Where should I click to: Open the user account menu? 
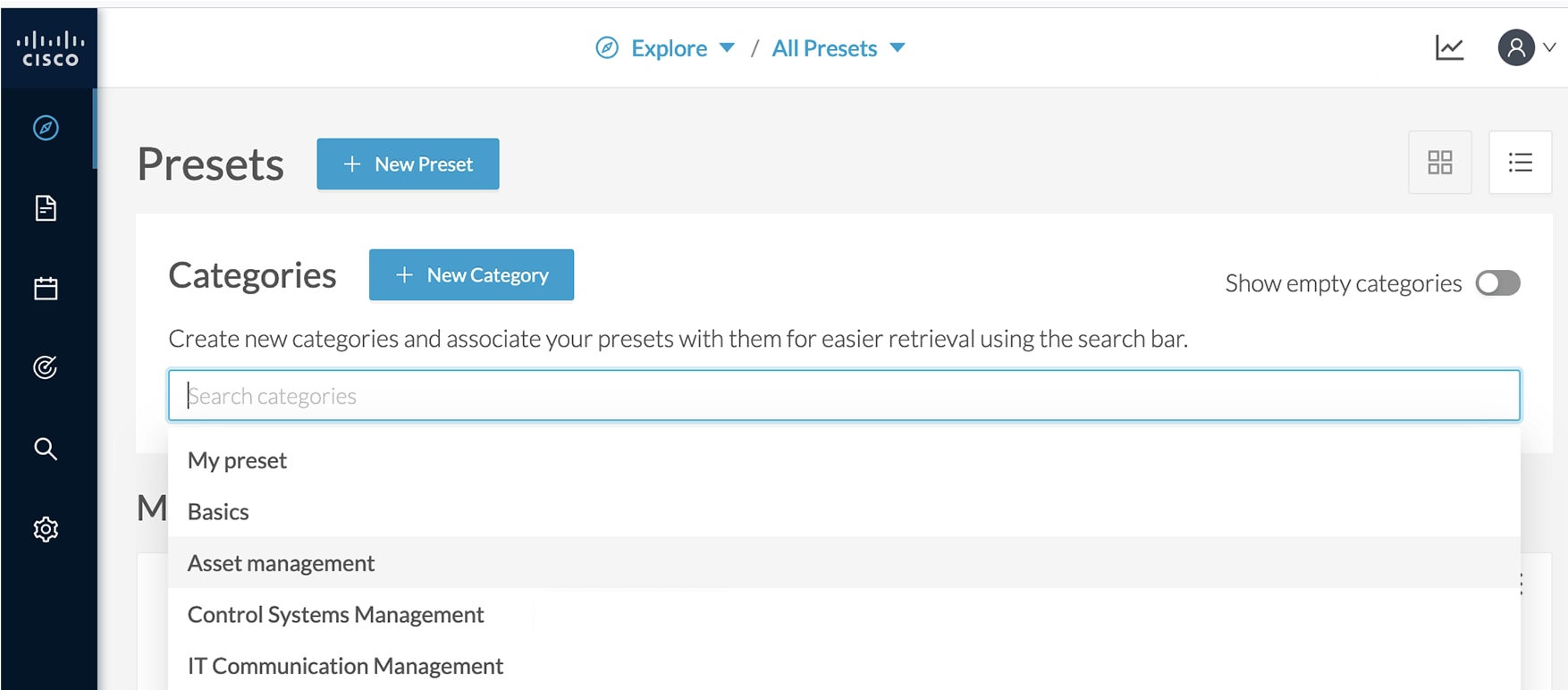coord(1527,47)
